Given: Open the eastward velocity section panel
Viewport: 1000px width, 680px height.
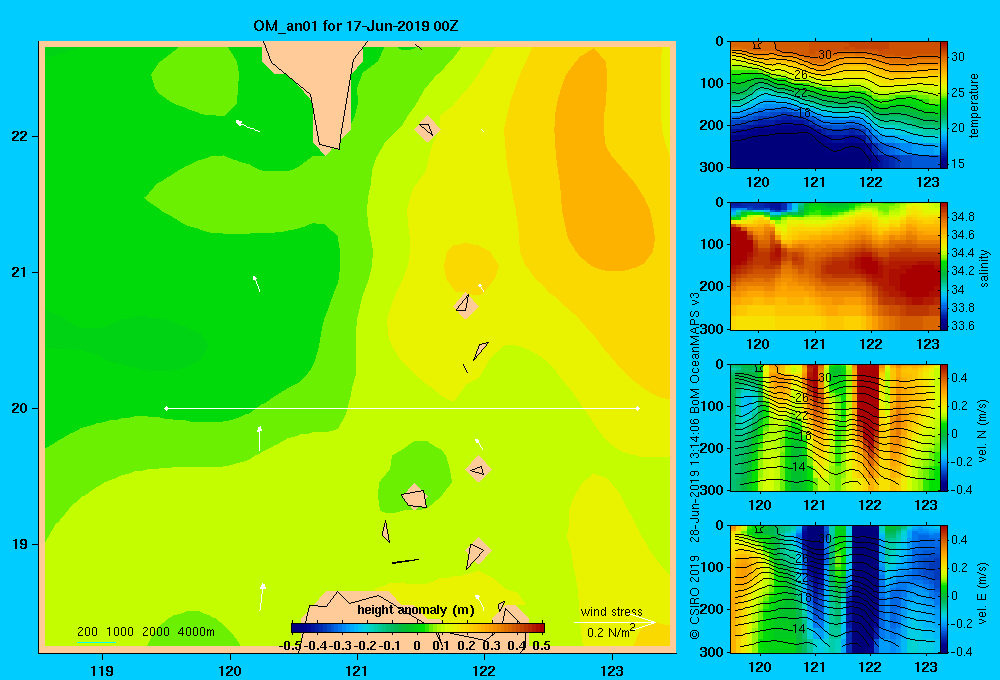Looking at the screenshot, I should (x=834, y=589).
